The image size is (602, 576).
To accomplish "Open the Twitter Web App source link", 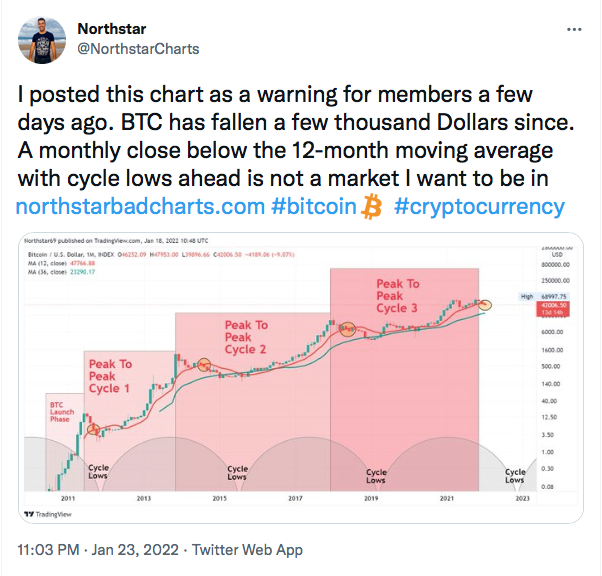I will (247, 549).
